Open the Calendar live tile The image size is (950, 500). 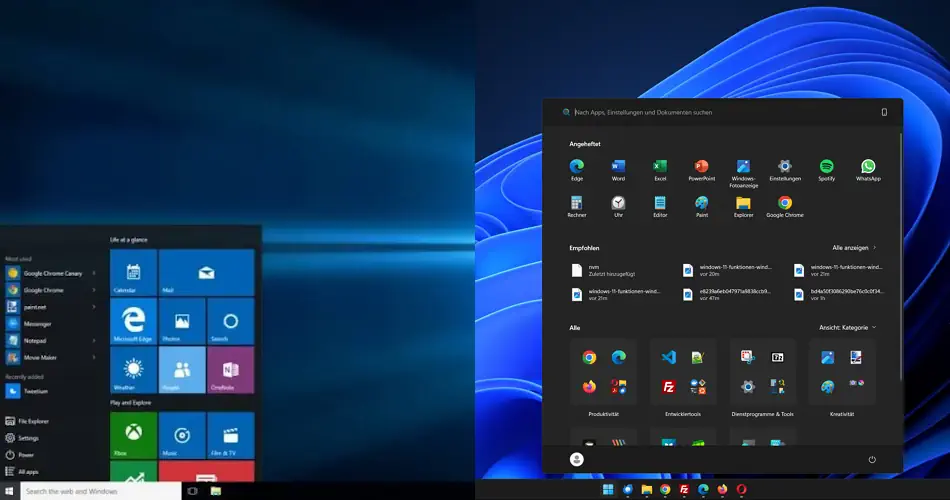[133, 272]
